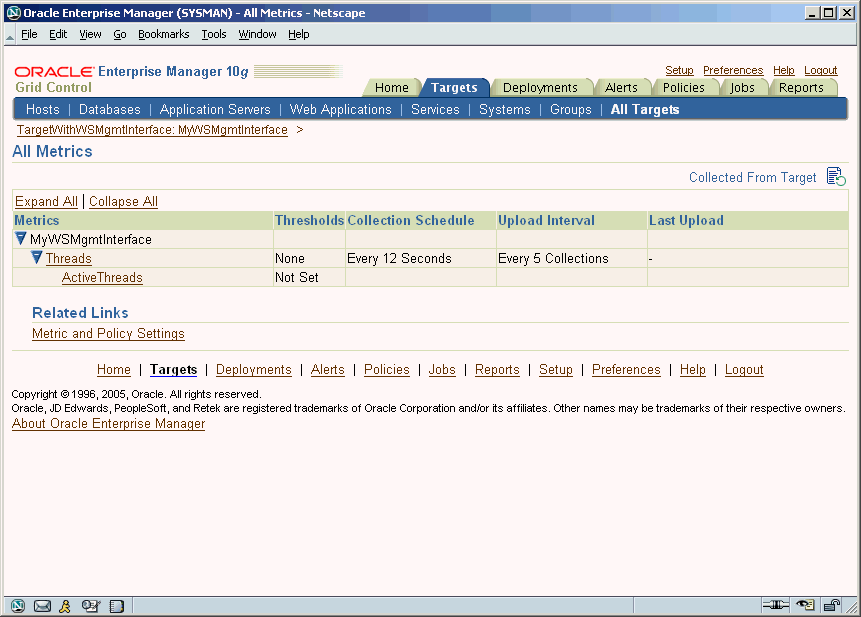861x617 pixels.
Task: Open Composer icon in status bar
Action: (x=91, y=605)
